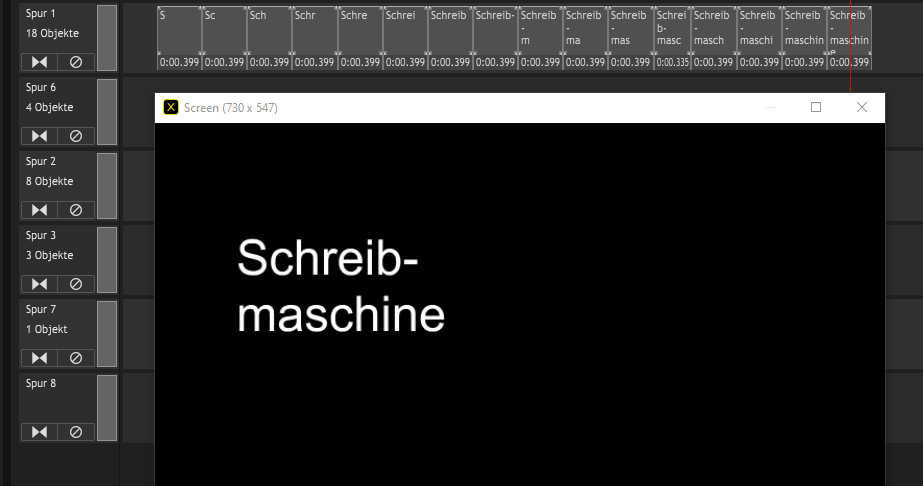Click the red playhead line in the timeline
923x486 pixels.
coord(850,80)
